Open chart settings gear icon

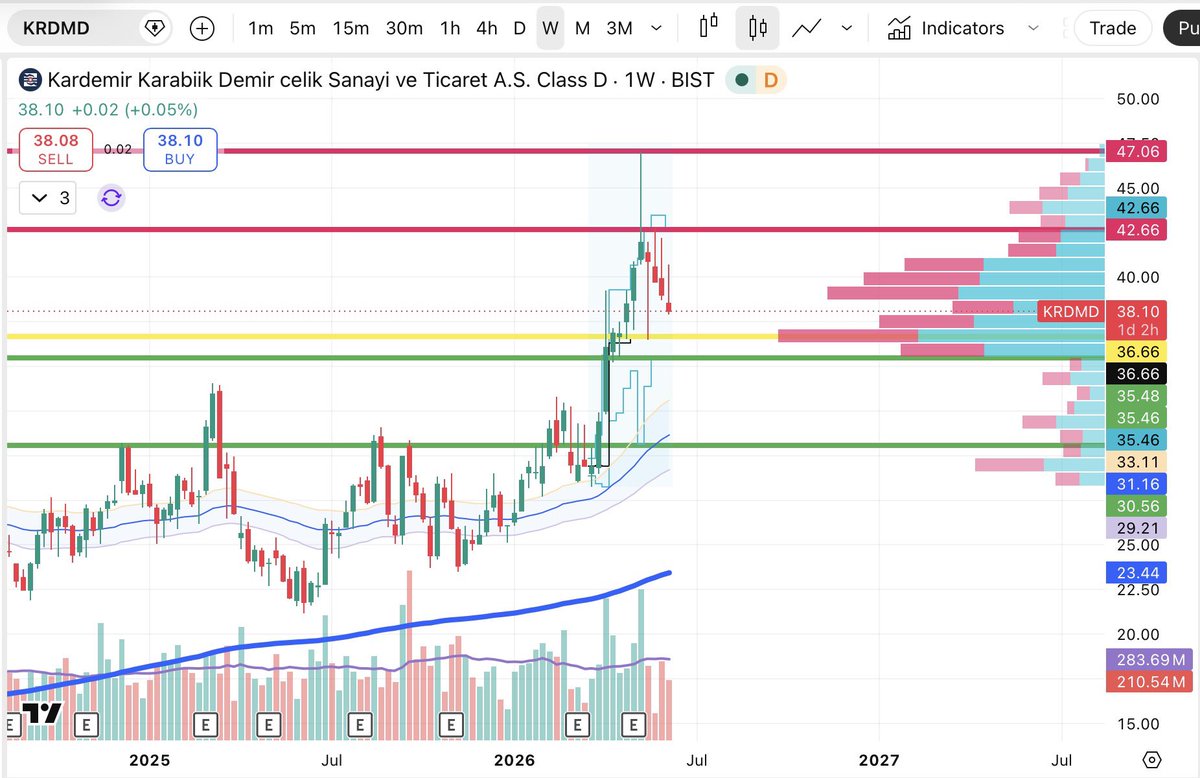pos(1152,759)
